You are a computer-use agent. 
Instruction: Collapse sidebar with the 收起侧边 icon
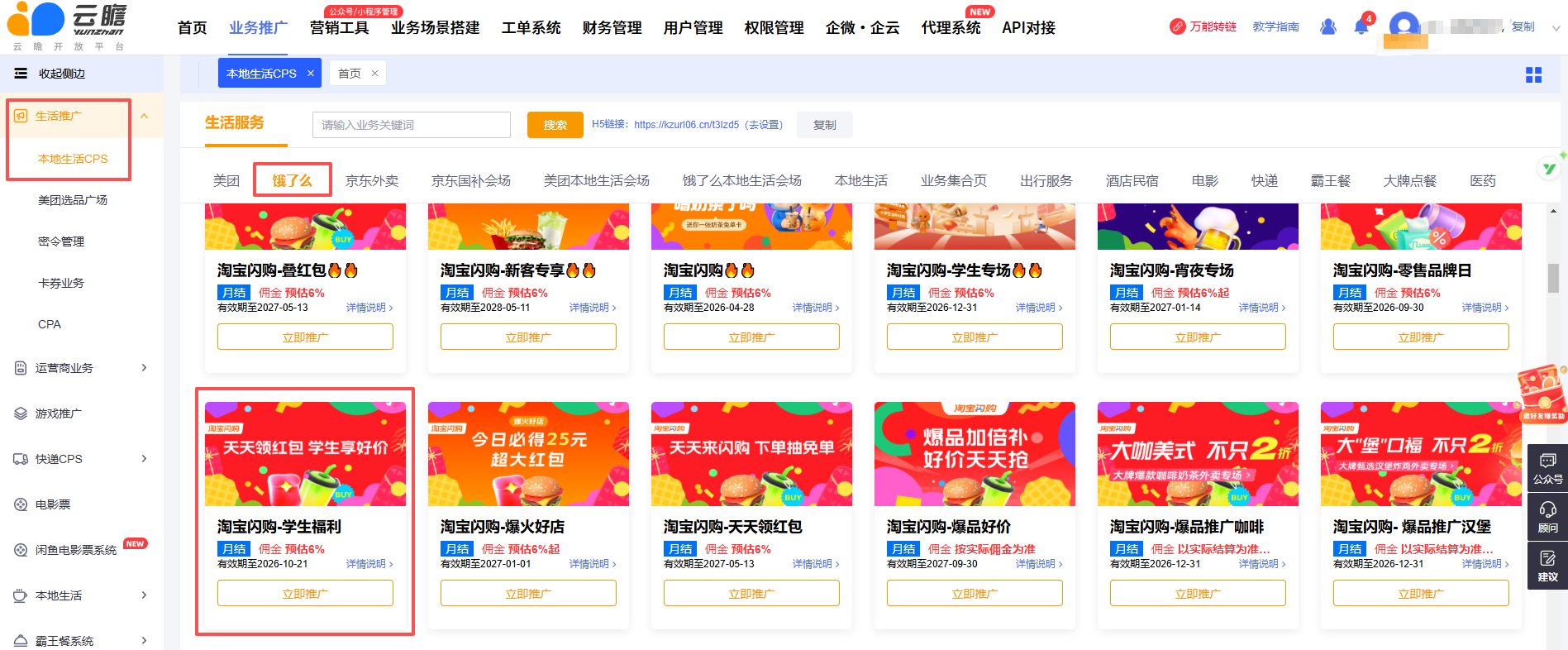click(x=21, y=74)
